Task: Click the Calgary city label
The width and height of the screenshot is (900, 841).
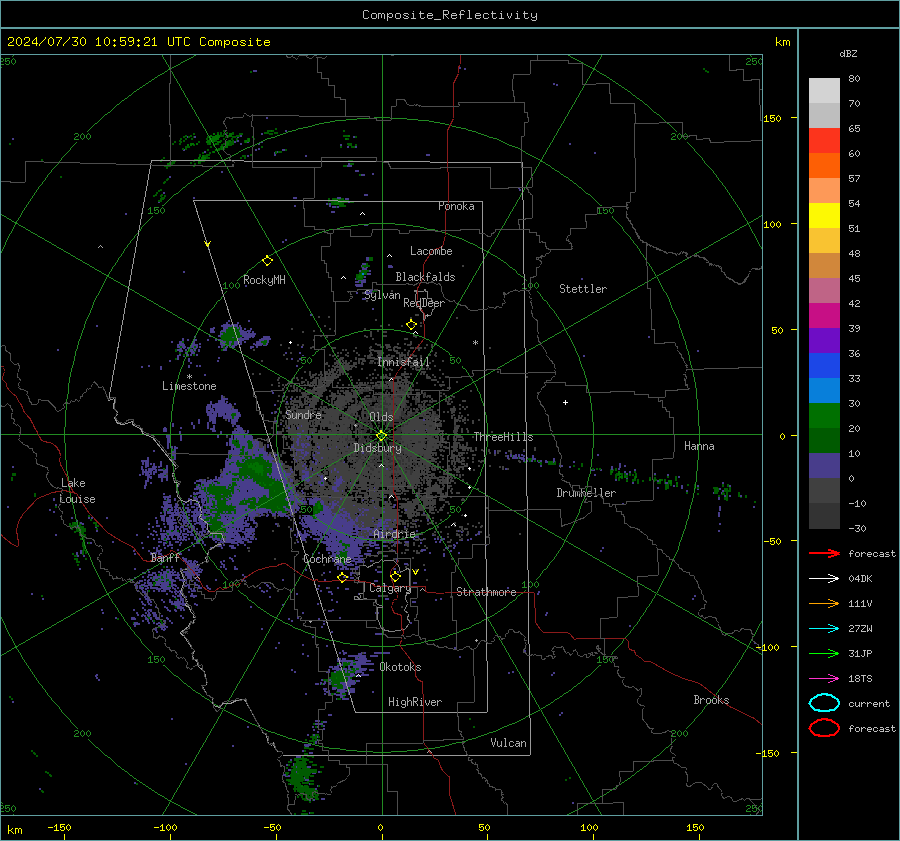Action: 390,588
